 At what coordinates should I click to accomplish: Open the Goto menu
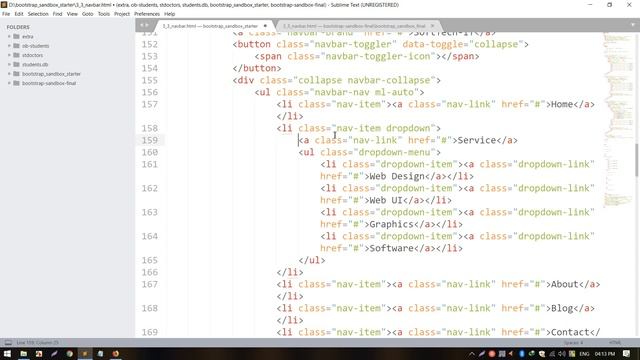pos(87,14)
